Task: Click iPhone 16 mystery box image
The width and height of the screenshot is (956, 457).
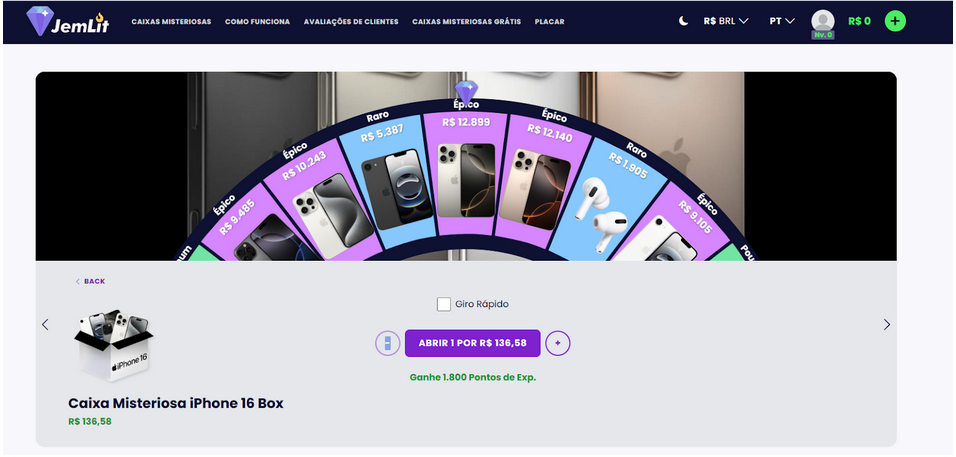Action: [x=114, y=345]
